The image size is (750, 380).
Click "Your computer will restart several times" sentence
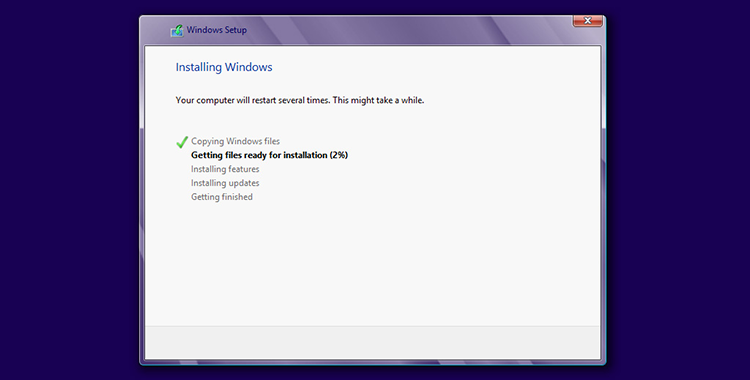tap(253, 101)
